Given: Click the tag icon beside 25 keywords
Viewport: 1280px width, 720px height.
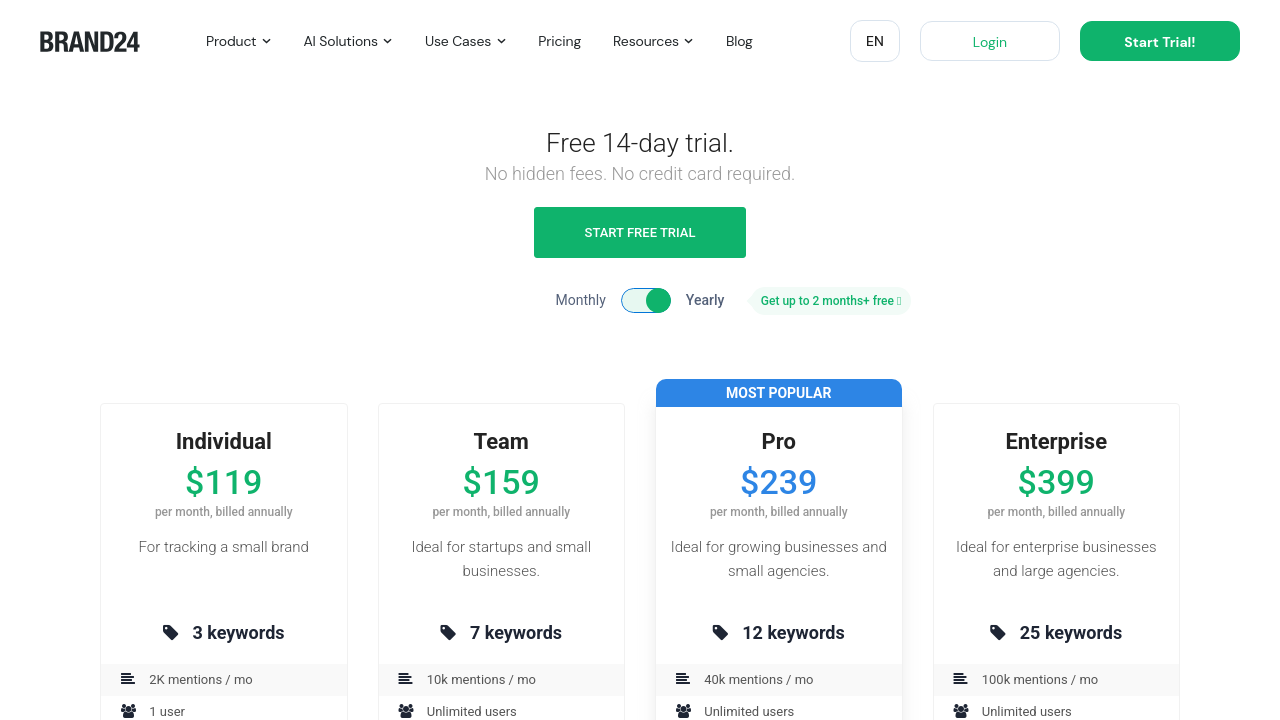Looking at the screenshot, I should (x=998, y=633).
